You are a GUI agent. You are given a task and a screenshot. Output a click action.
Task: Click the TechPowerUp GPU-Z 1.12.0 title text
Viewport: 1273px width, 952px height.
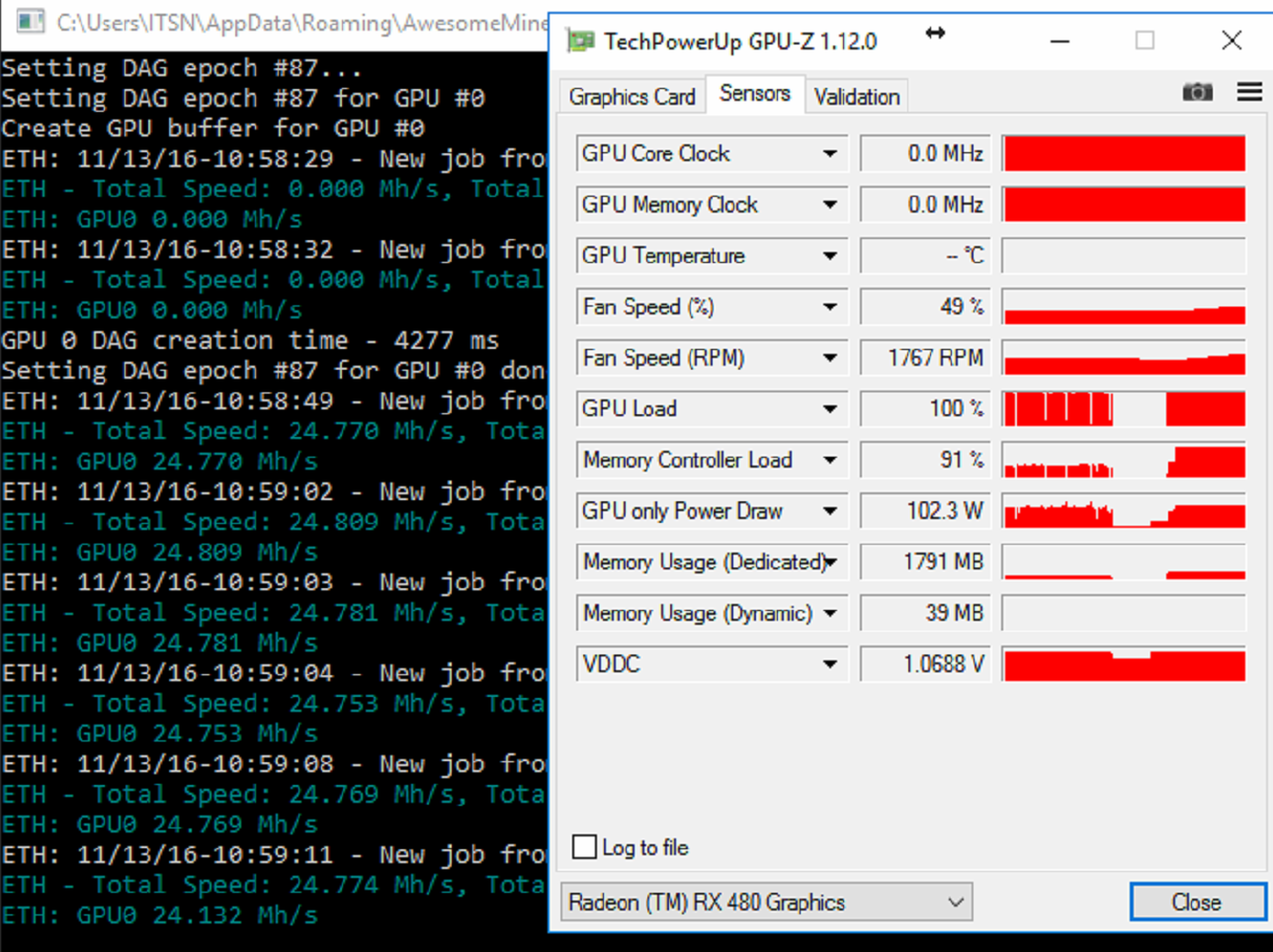pos(740,42)
